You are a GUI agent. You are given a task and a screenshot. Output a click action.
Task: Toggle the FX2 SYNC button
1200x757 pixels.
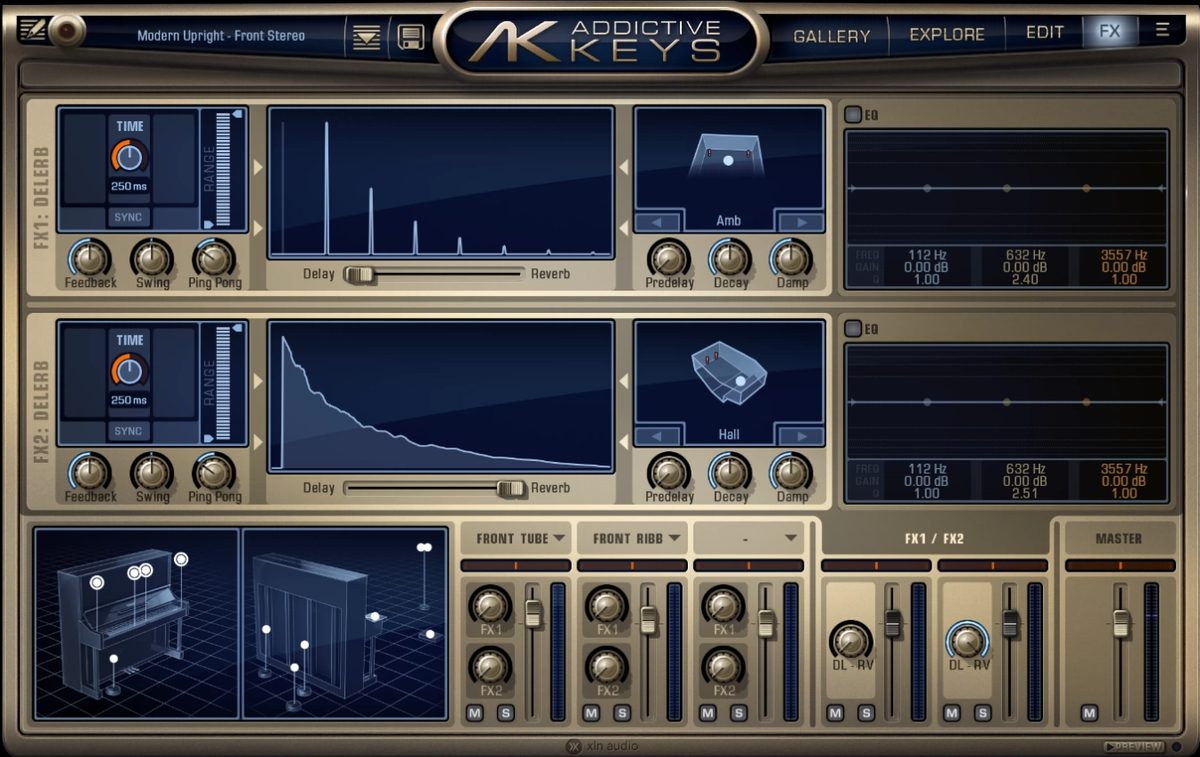pyautogui.click(x=128, y=431)
